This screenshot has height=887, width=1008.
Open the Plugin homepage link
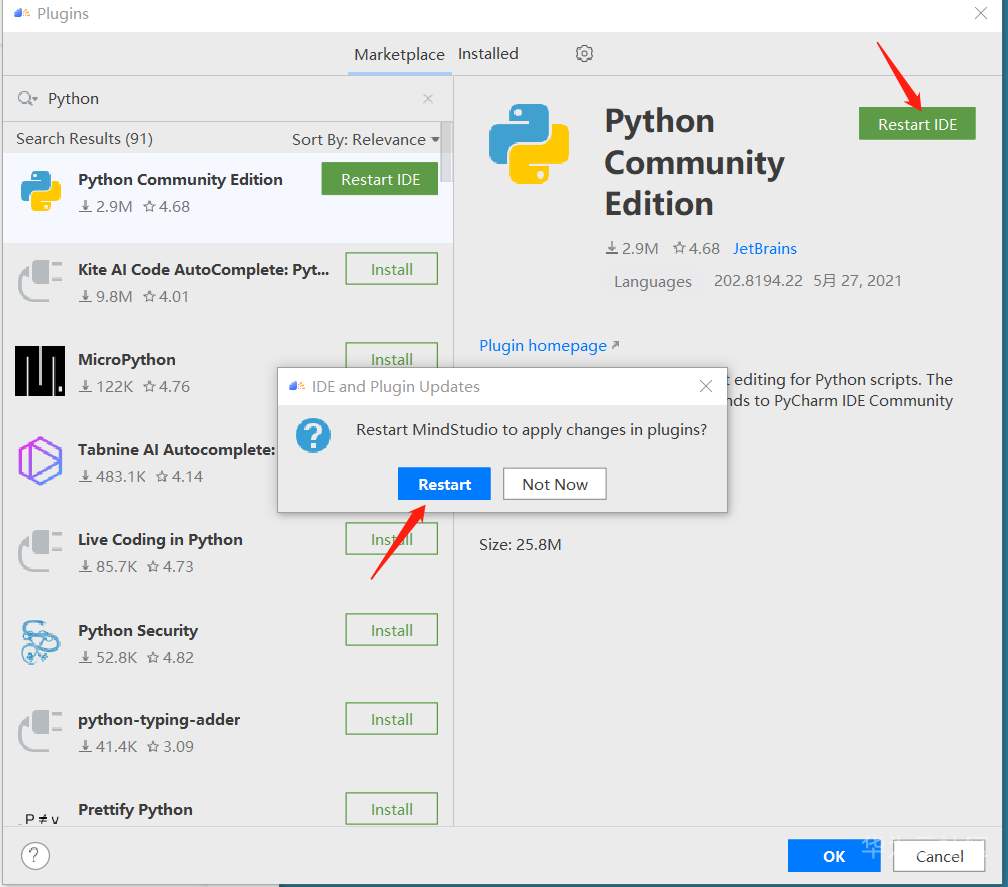(x=549, y=345)
